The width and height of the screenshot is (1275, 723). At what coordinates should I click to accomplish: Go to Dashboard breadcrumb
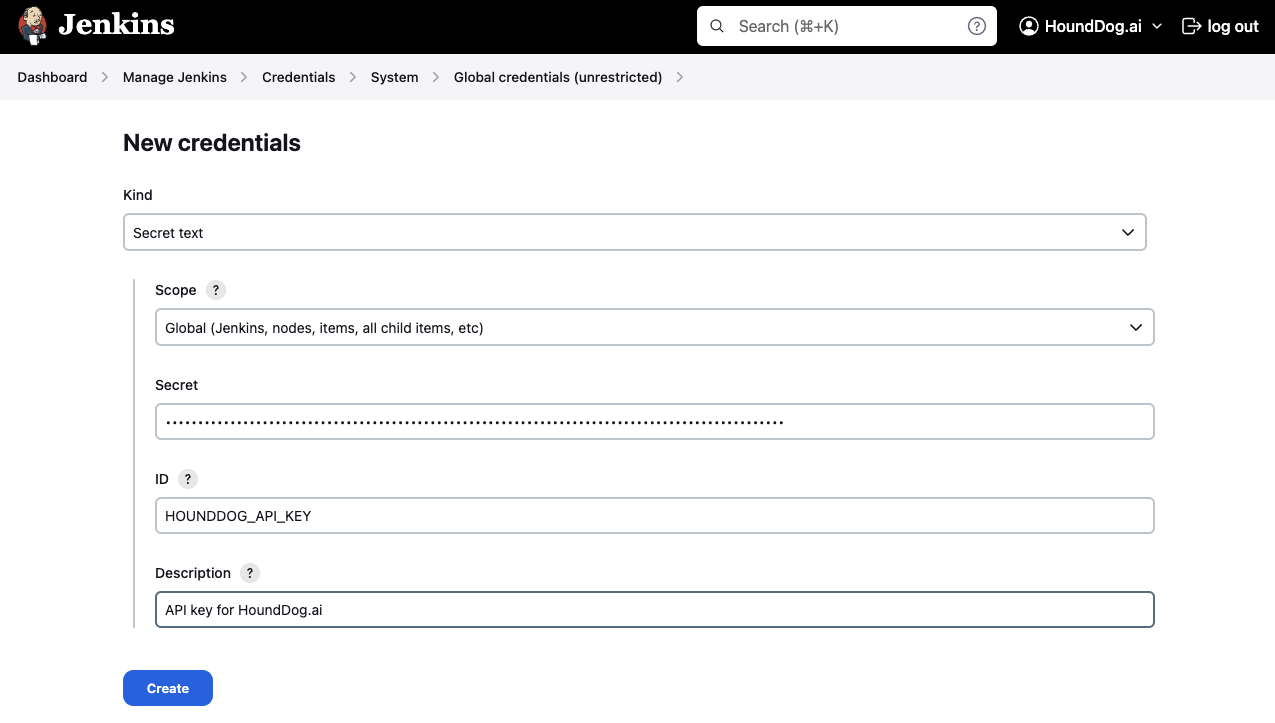pyautogui.click(x=52, y=77)
